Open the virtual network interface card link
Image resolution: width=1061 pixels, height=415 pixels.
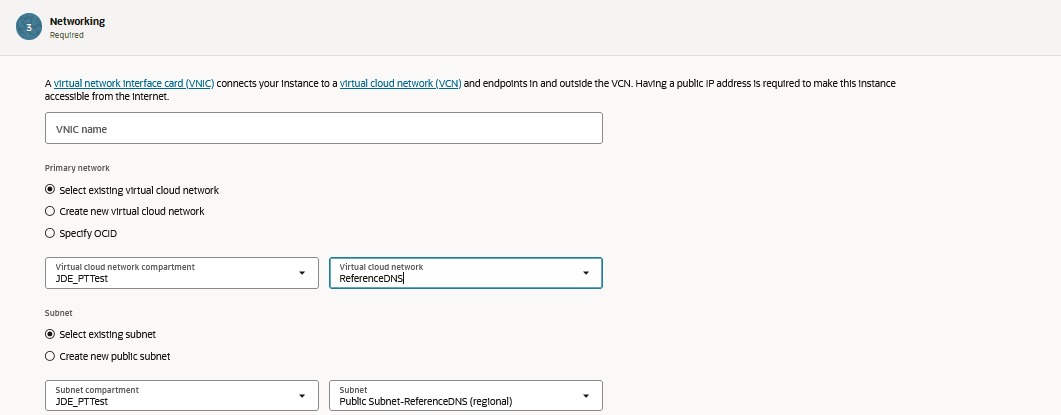point(134,84)
